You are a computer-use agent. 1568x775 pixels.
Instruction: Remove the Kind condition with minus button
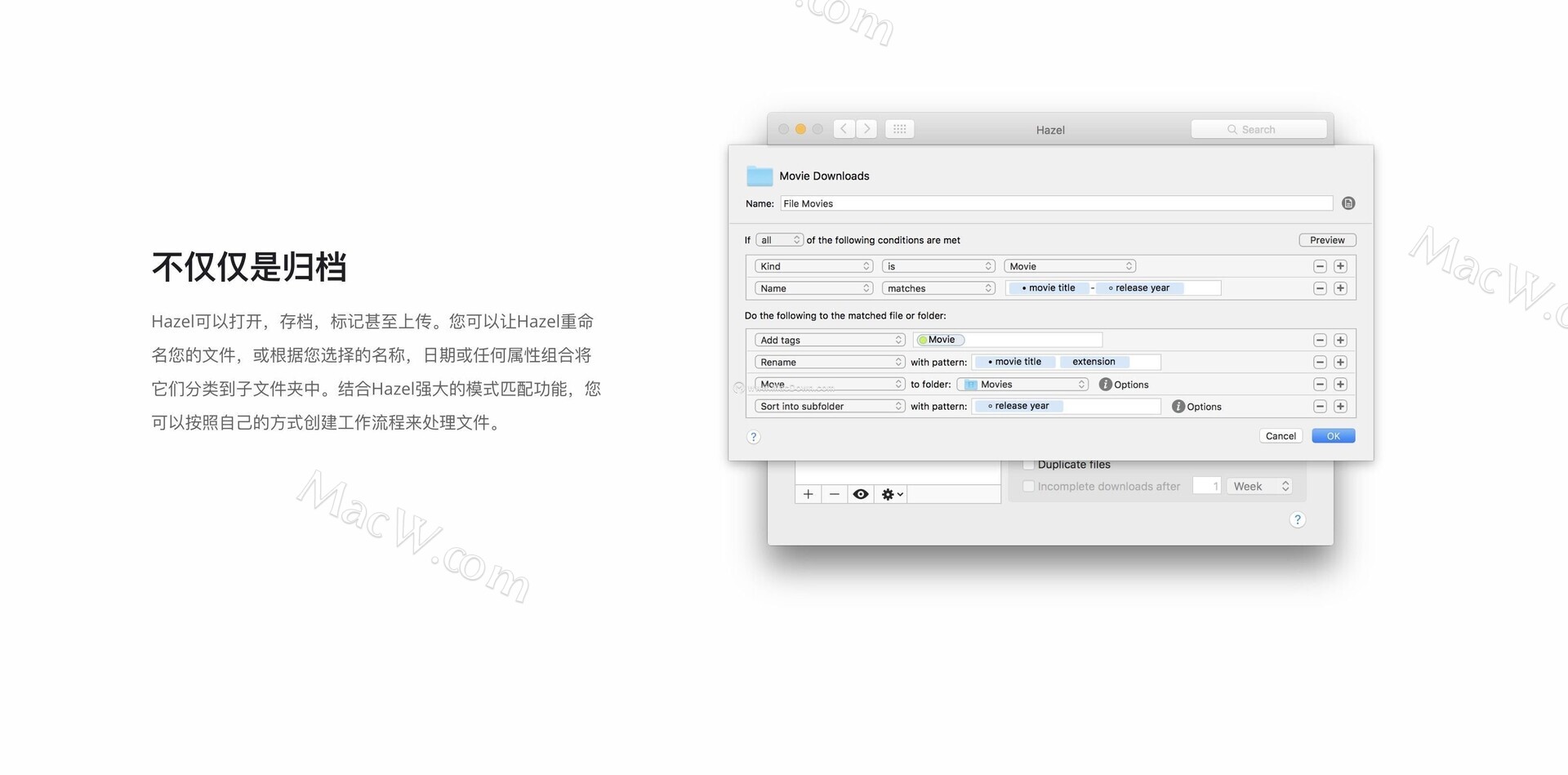pyautogui.click(x=1320, y=266)
